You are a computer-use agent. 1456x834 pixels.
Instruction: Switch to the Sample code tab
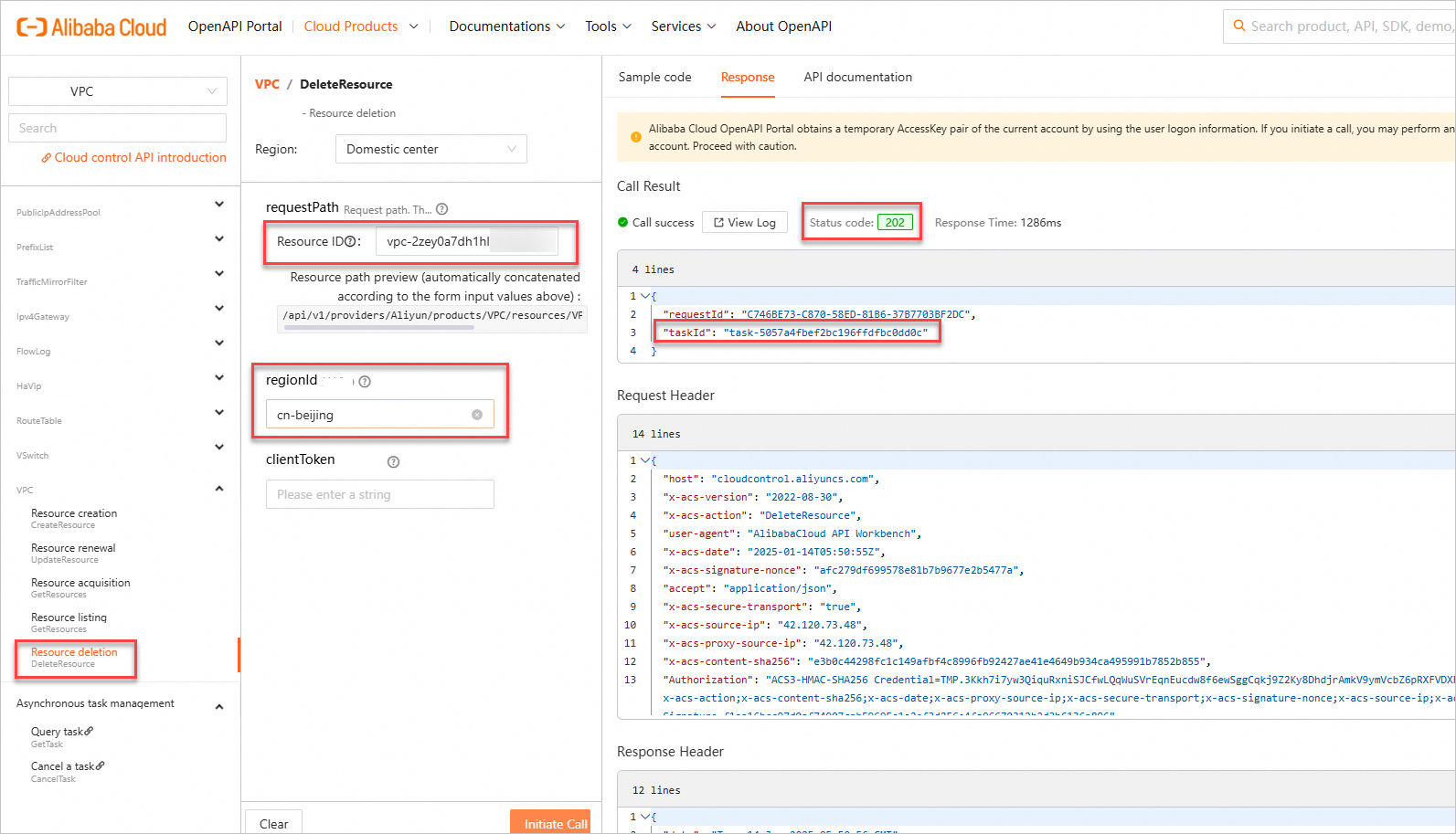pyautogui.click(x=654, y=78)
